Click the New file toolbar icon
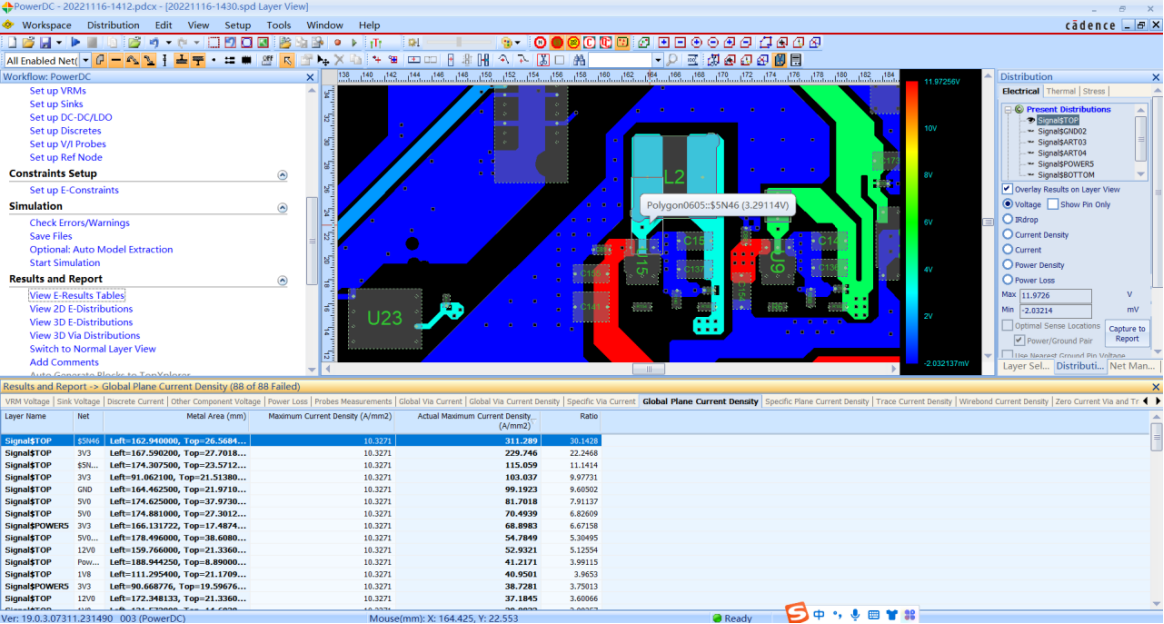Screen dimensions: 1164x624 click(12, 42)
